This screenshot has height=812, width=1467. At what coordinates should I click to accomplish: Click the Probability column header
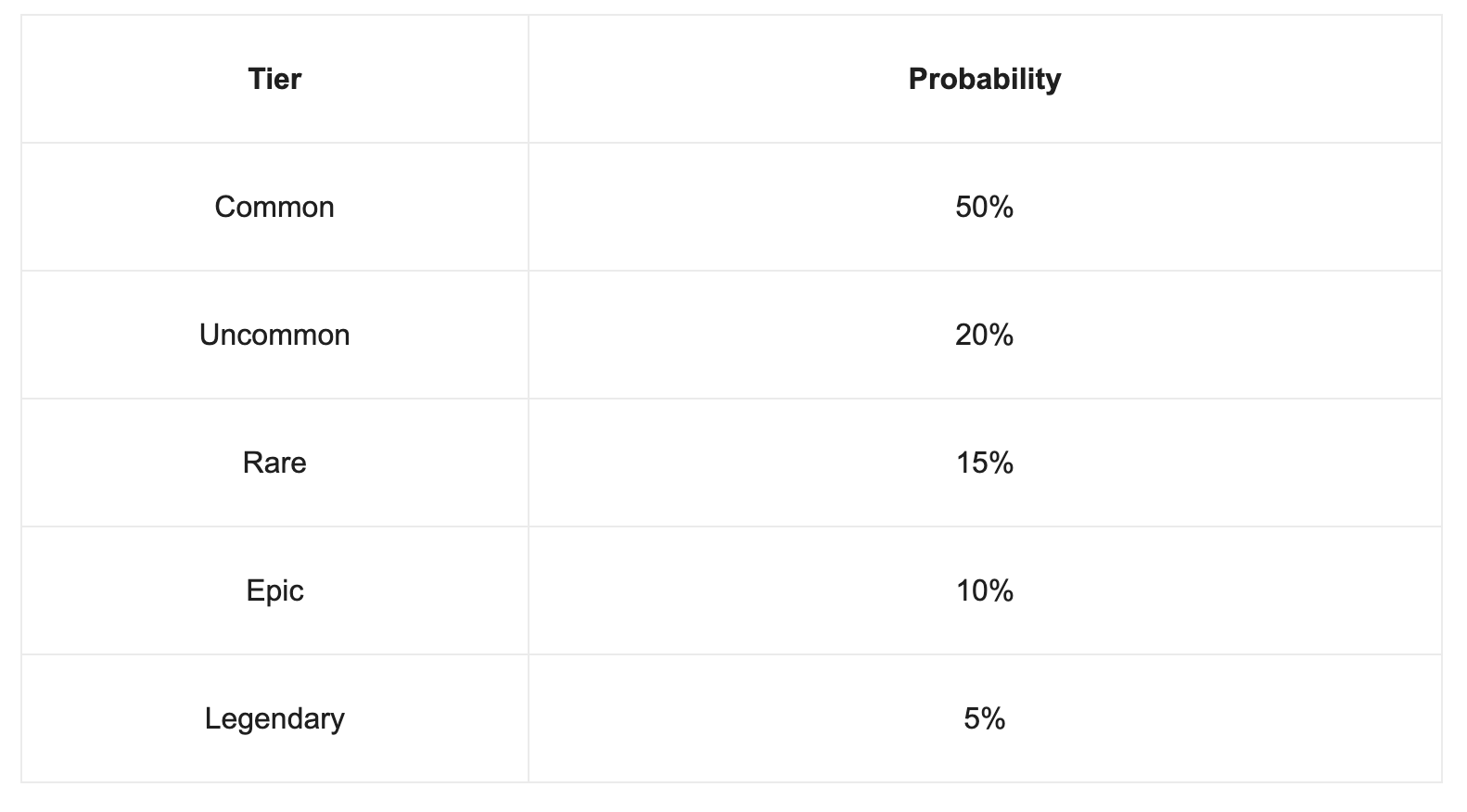point(984,79)
